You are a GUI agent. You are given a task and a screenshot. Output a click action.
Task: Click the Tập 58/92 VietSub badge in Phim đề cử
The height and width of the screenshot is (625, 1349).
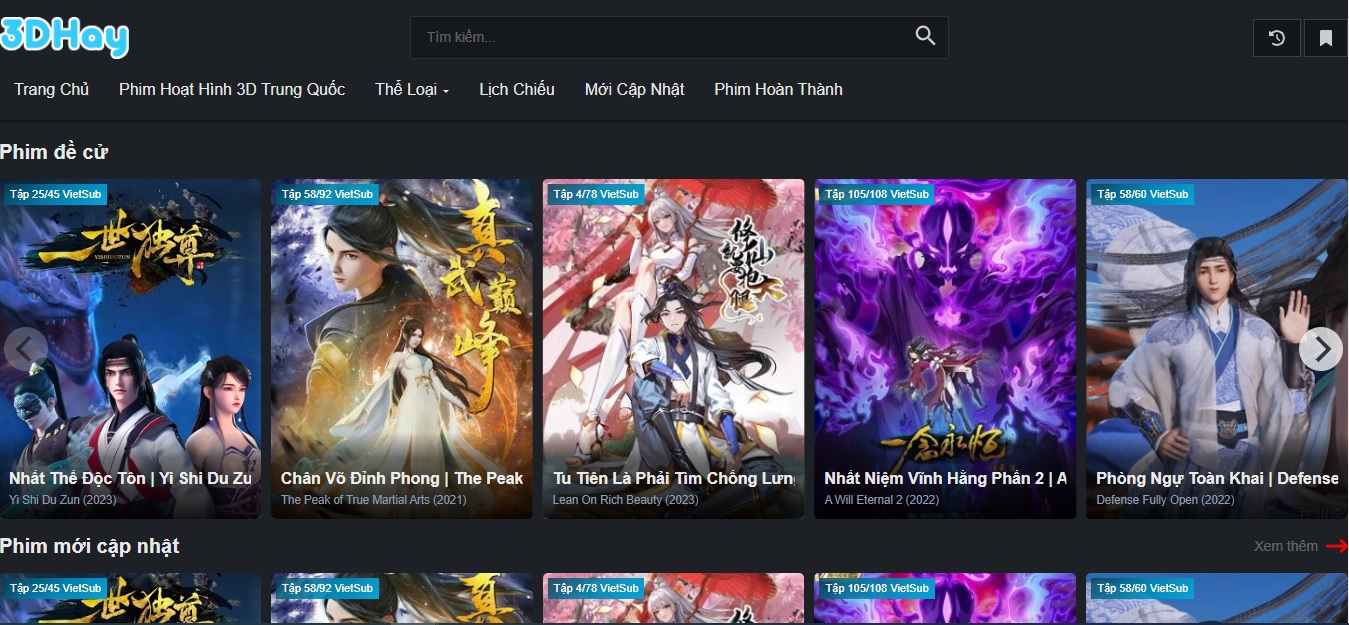click(327, 194)
